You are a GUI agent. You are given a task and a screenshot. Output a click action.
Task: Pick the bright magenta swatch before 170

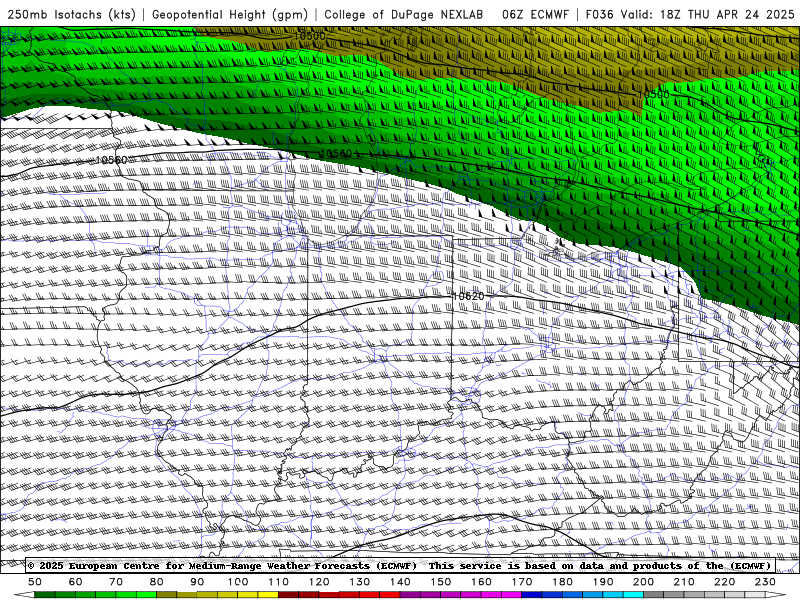pyautogui.click(x=511, y=595)
